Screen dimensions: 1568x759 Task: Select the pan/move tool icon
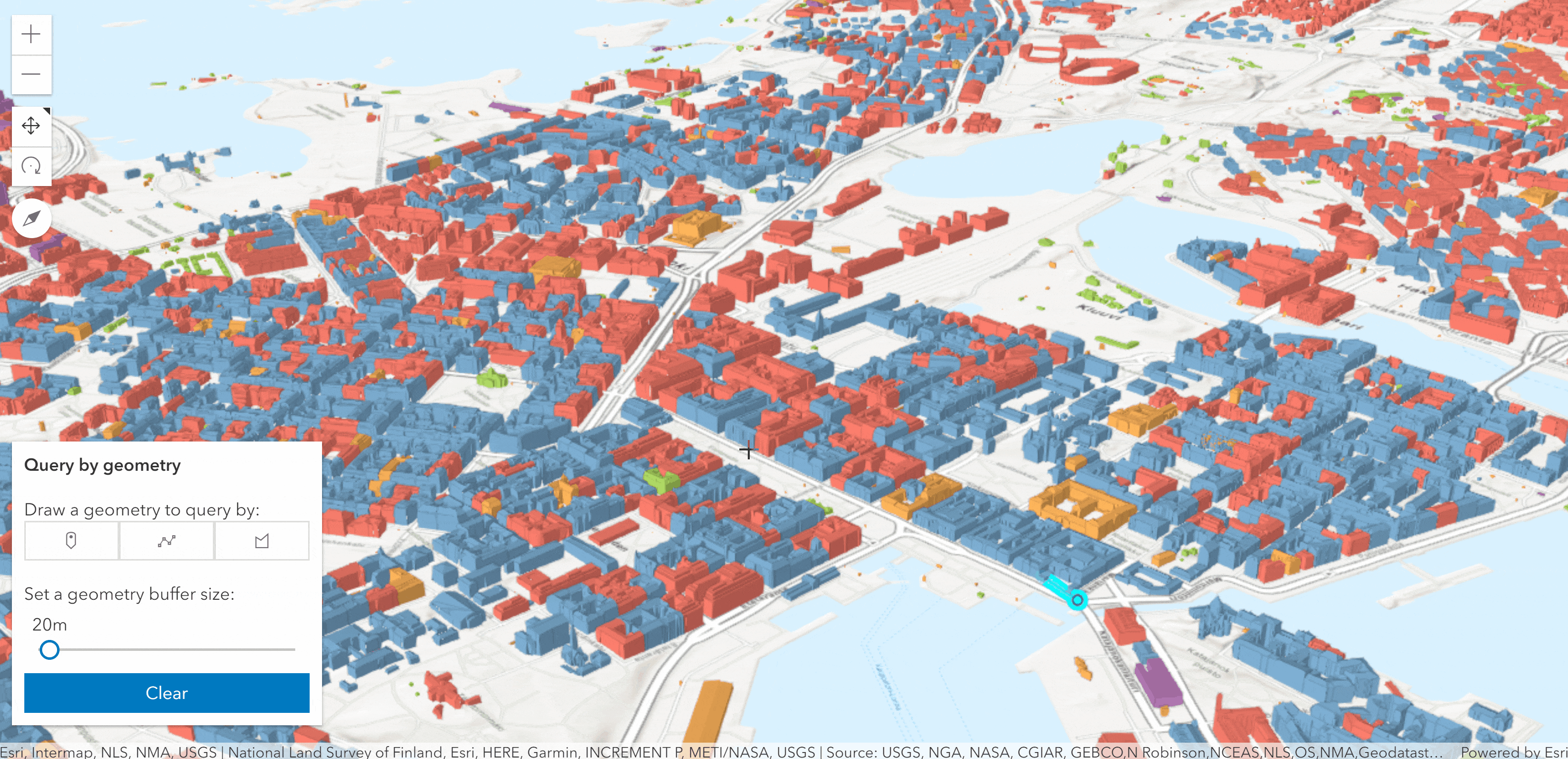tap(31, 126)
